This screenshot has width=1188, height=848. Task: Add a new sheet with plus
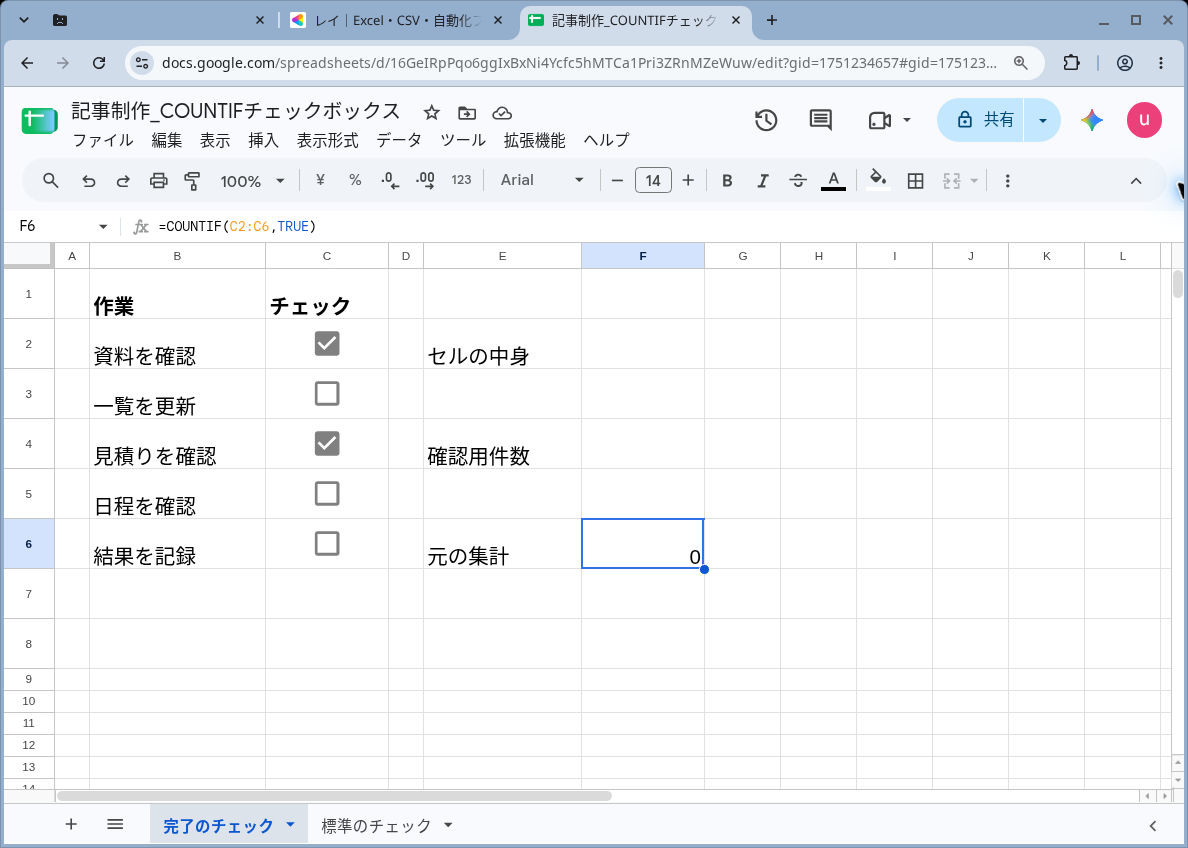pyautogui.click(x=70, y=824)
